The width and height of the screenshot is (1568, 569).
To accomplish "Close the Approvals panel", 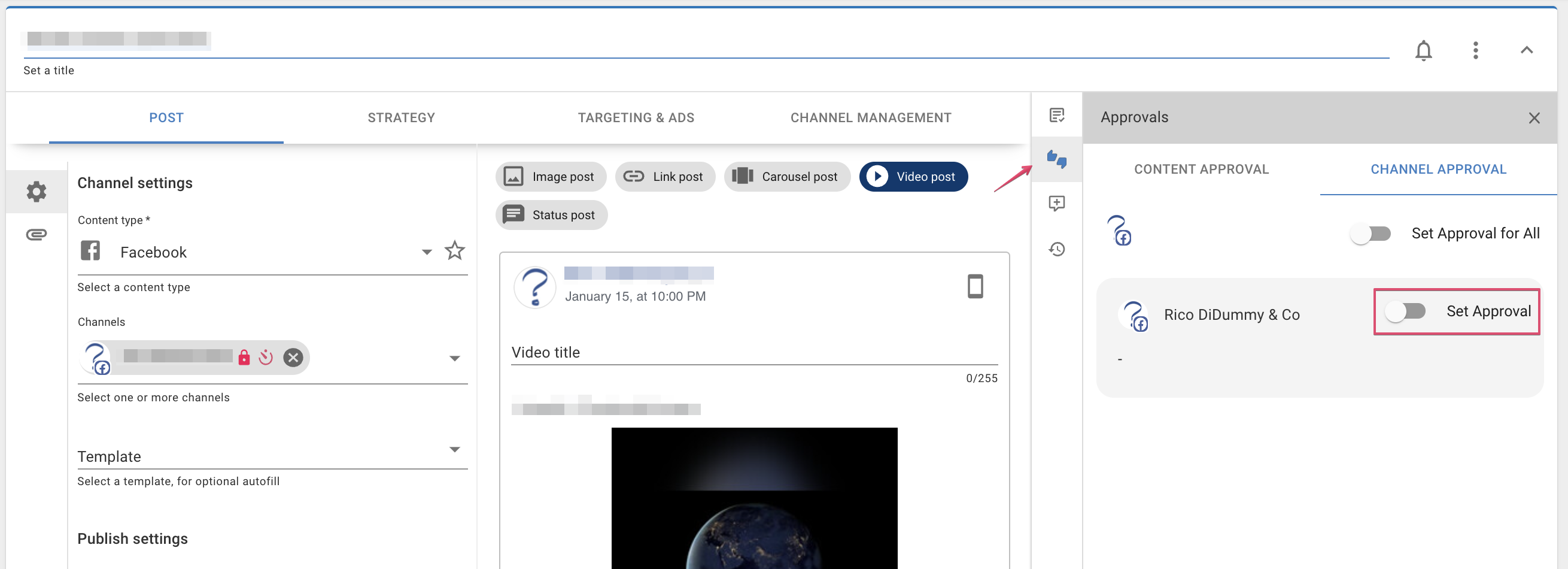I will pos(1534,118).
